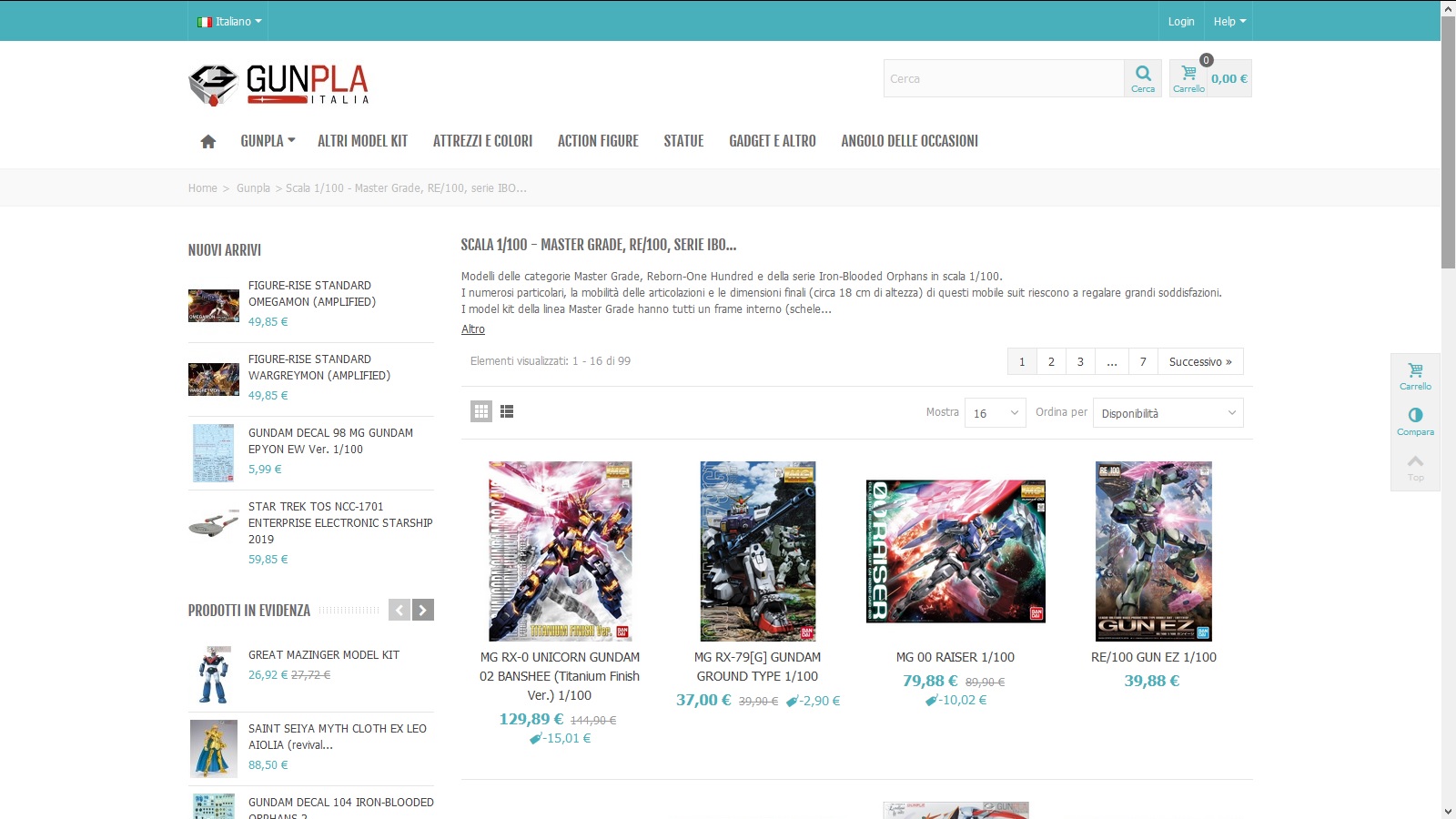Open the Great Mazinger model kit thumbnail

pos(214,675)
